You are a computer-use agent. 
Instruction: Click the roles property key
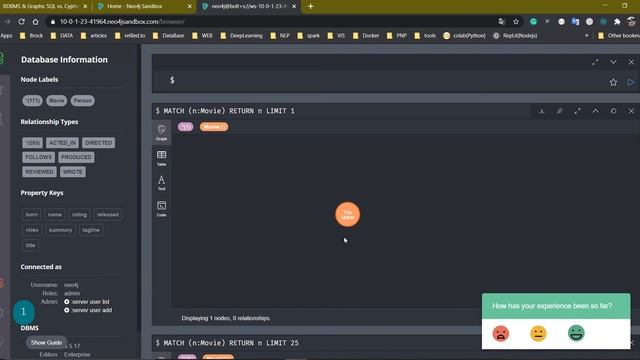coord(32,230)
